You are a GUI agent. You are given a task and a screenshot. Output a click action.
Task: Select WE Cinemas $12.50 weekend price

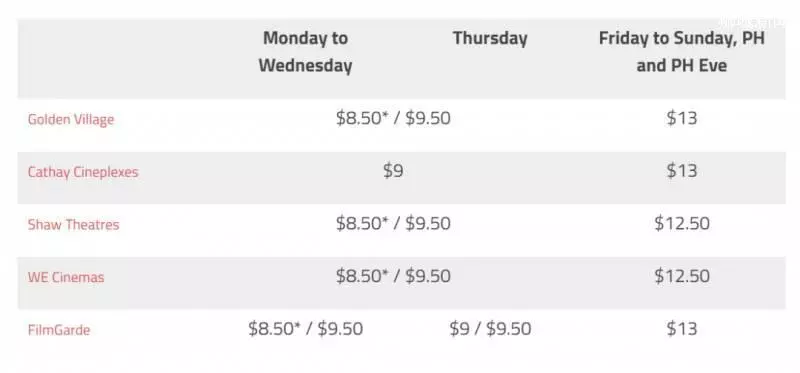[682, 276]
